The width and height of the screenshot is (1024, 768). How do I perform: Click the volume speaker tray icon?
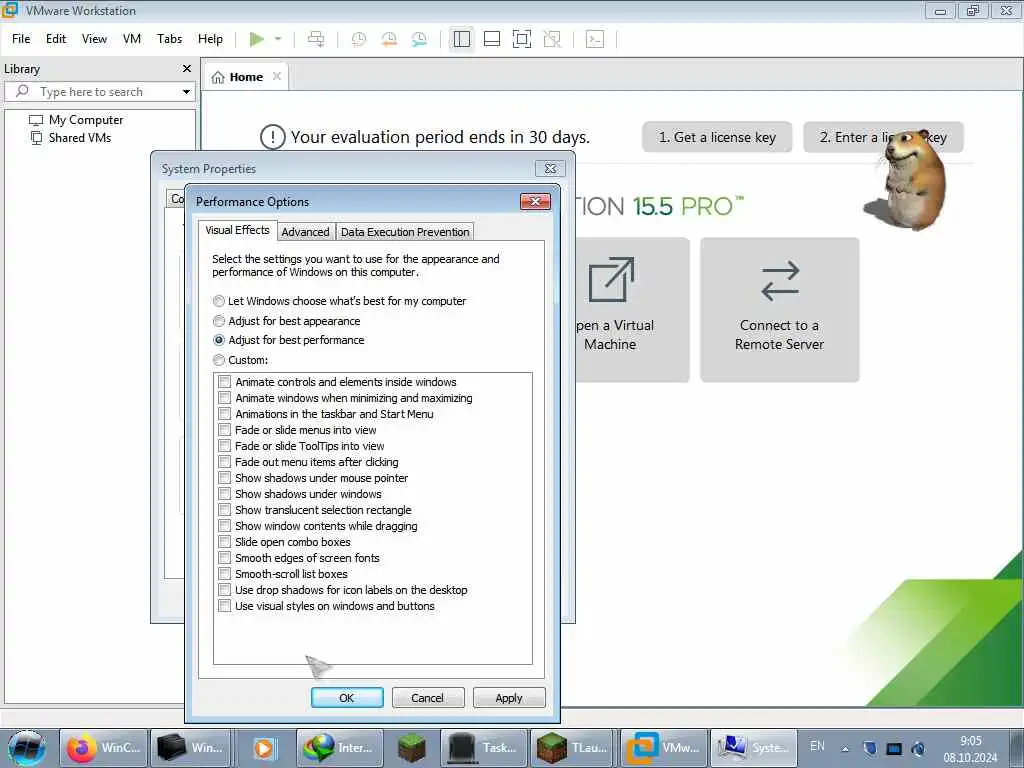coord(918,748)
